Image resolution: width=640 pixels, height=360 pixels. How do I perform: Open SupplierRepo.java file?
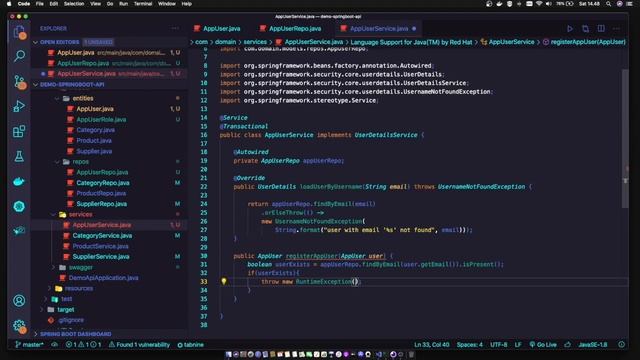[x=102, y=204]
